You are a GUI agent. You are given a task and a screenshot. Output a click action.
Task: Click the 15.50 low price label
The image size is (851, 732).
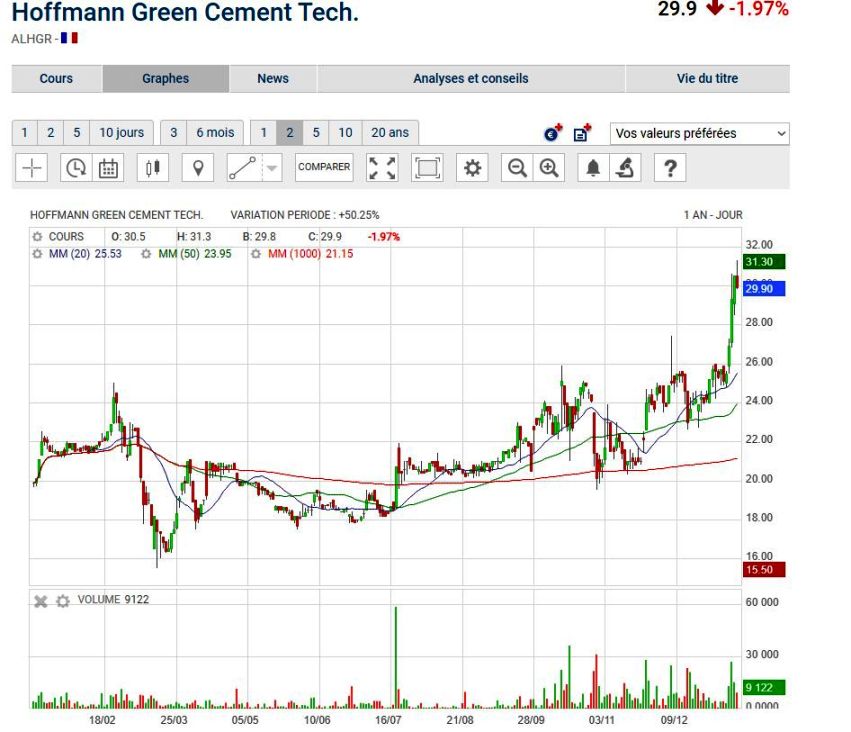pyautogui.click(x=764, y=570)
